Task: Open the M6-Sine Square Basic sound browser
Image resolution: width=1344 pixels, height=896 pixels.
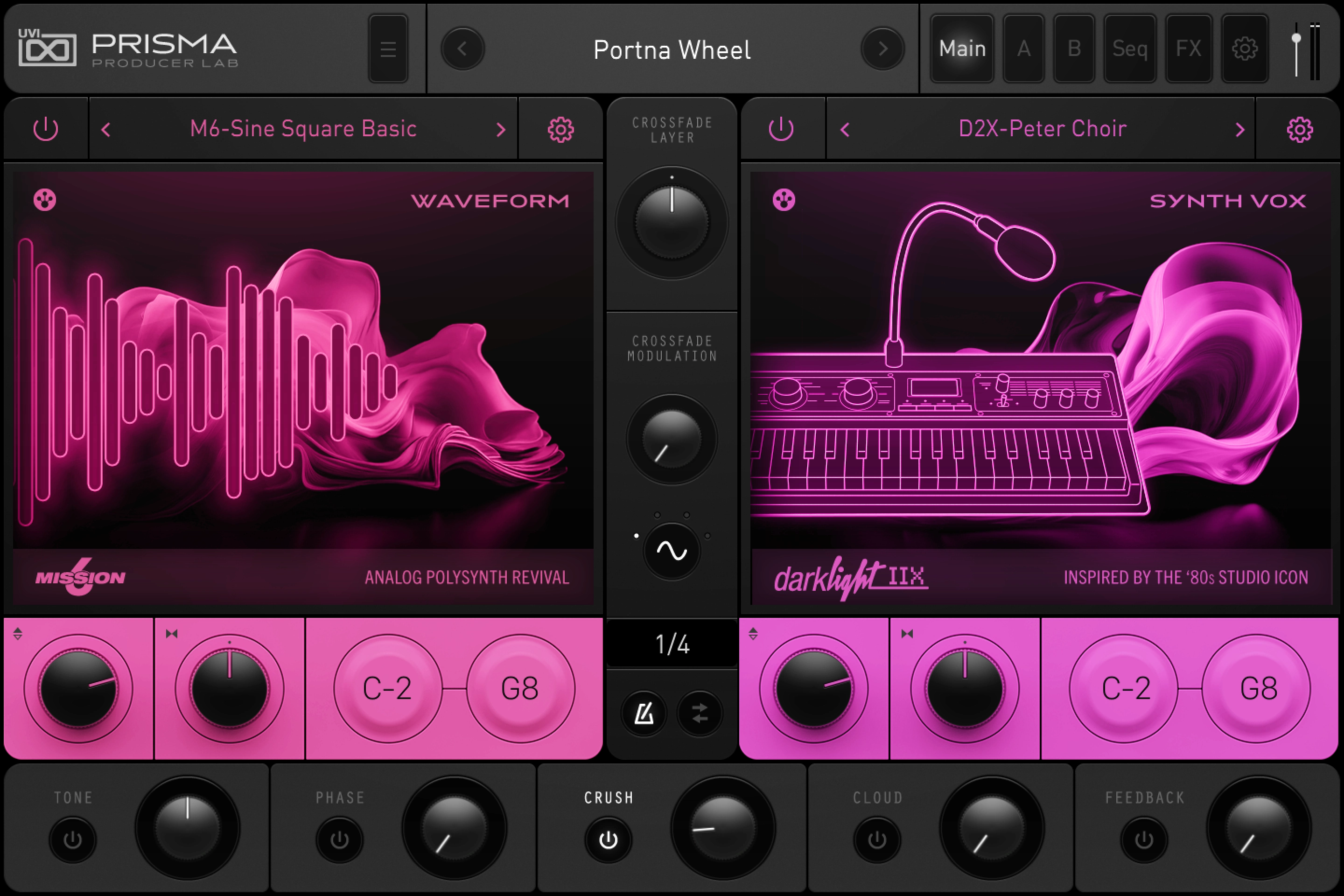Action: pyautogui.click(x=303, y=129)
